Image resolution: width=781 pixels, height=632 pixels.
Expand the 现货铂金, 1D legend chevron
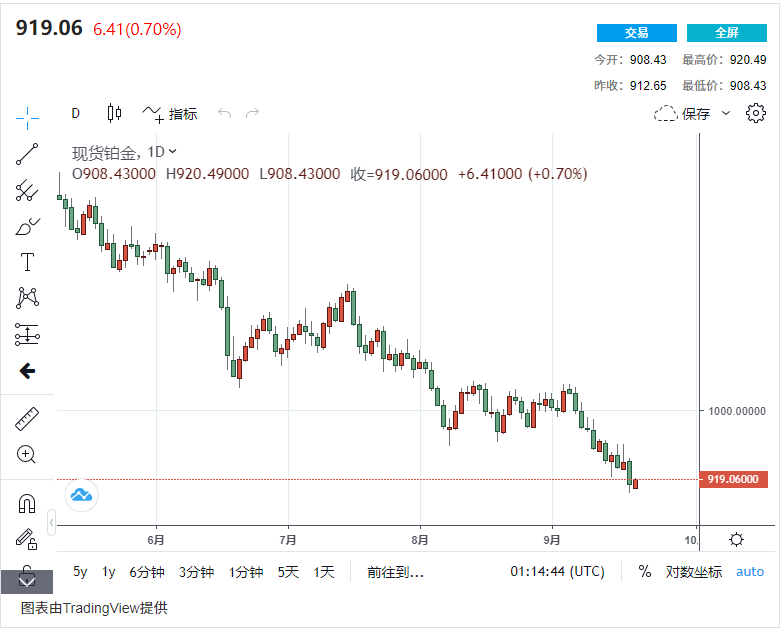pos(173,152)
